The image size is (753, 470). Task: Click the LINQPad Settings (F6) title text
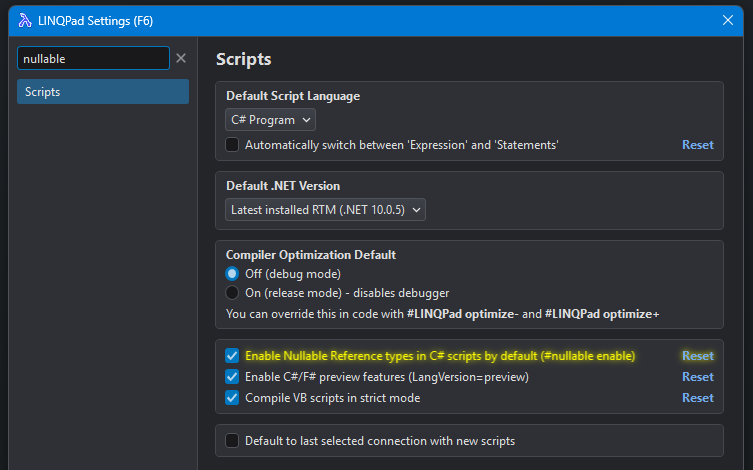pyautogui.click(x=95, y=20)
